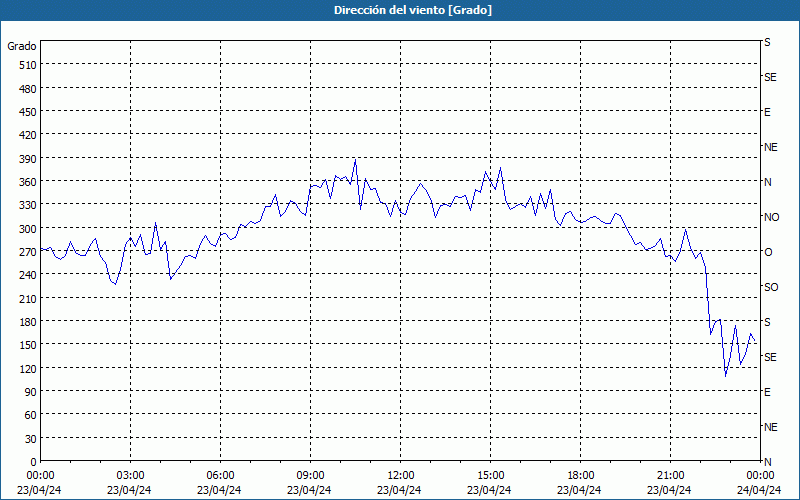The width and height of the screenshot is (800, 500).
Task: Click the chart title 'Dirección del viento [Grado]'
Action: click(x=413, y=10)
